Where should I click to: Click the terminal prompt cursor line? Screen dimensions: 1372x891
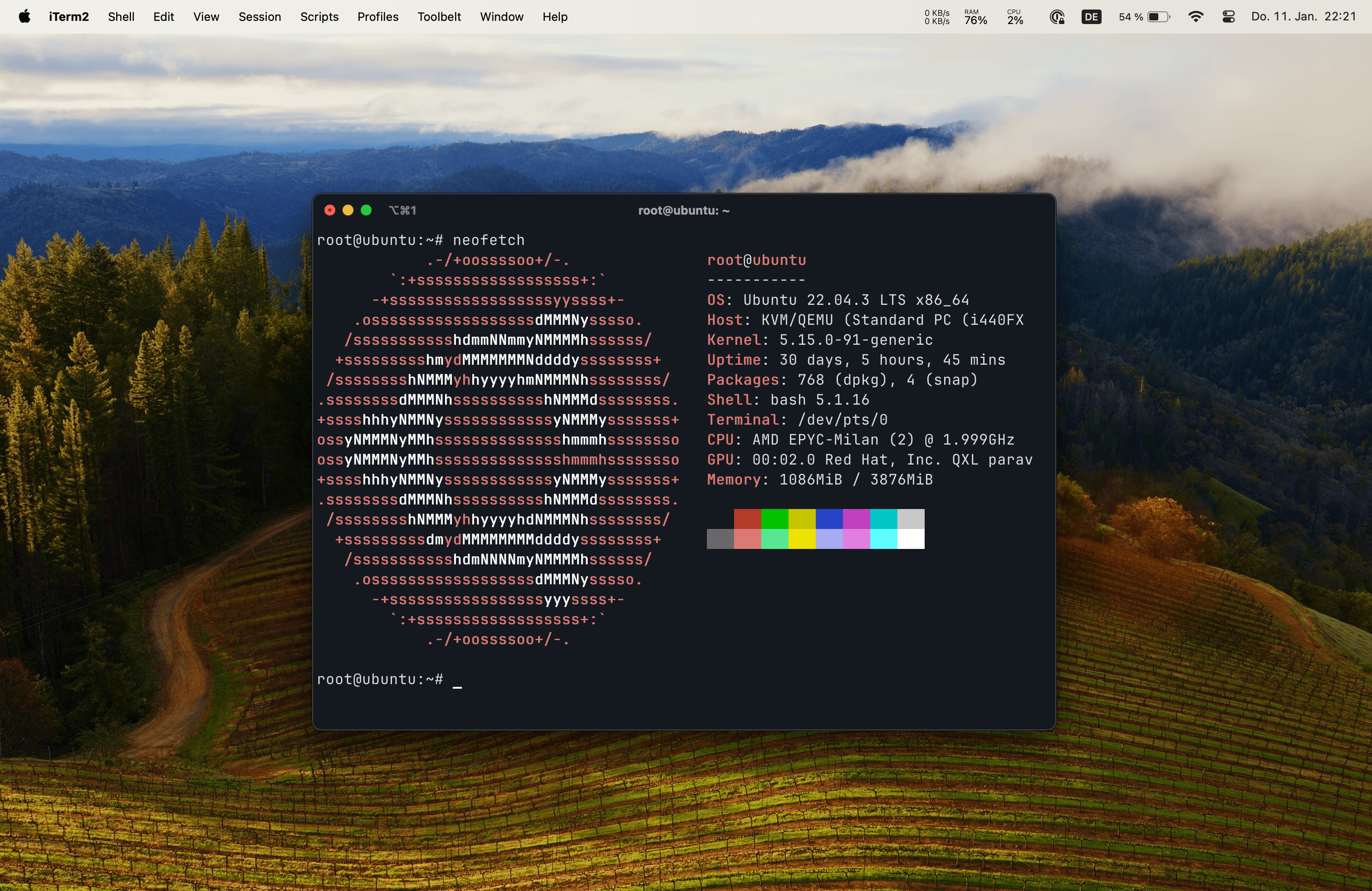coord(457,680)
